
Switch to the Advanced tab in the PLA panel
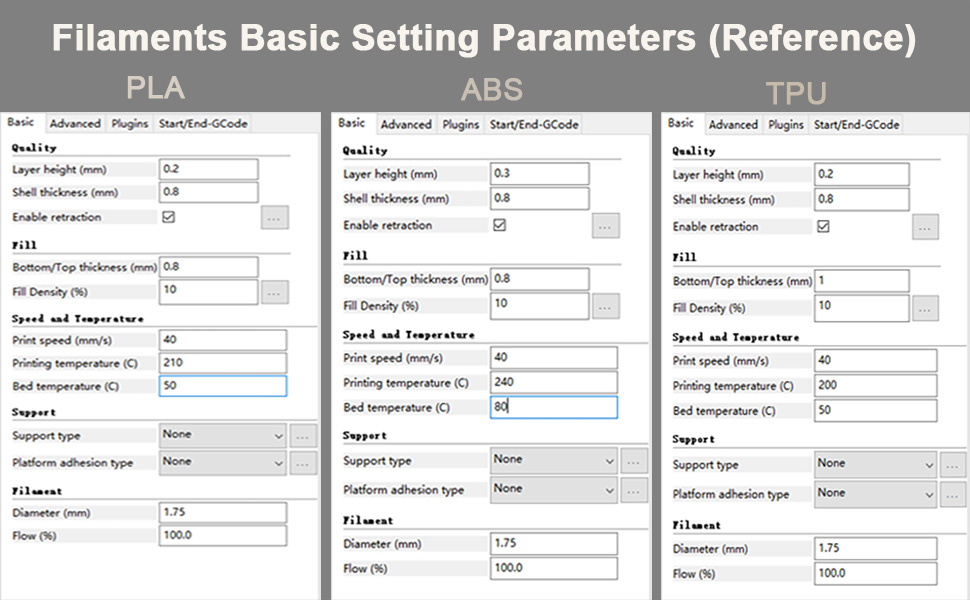click(x=75, y=123)
